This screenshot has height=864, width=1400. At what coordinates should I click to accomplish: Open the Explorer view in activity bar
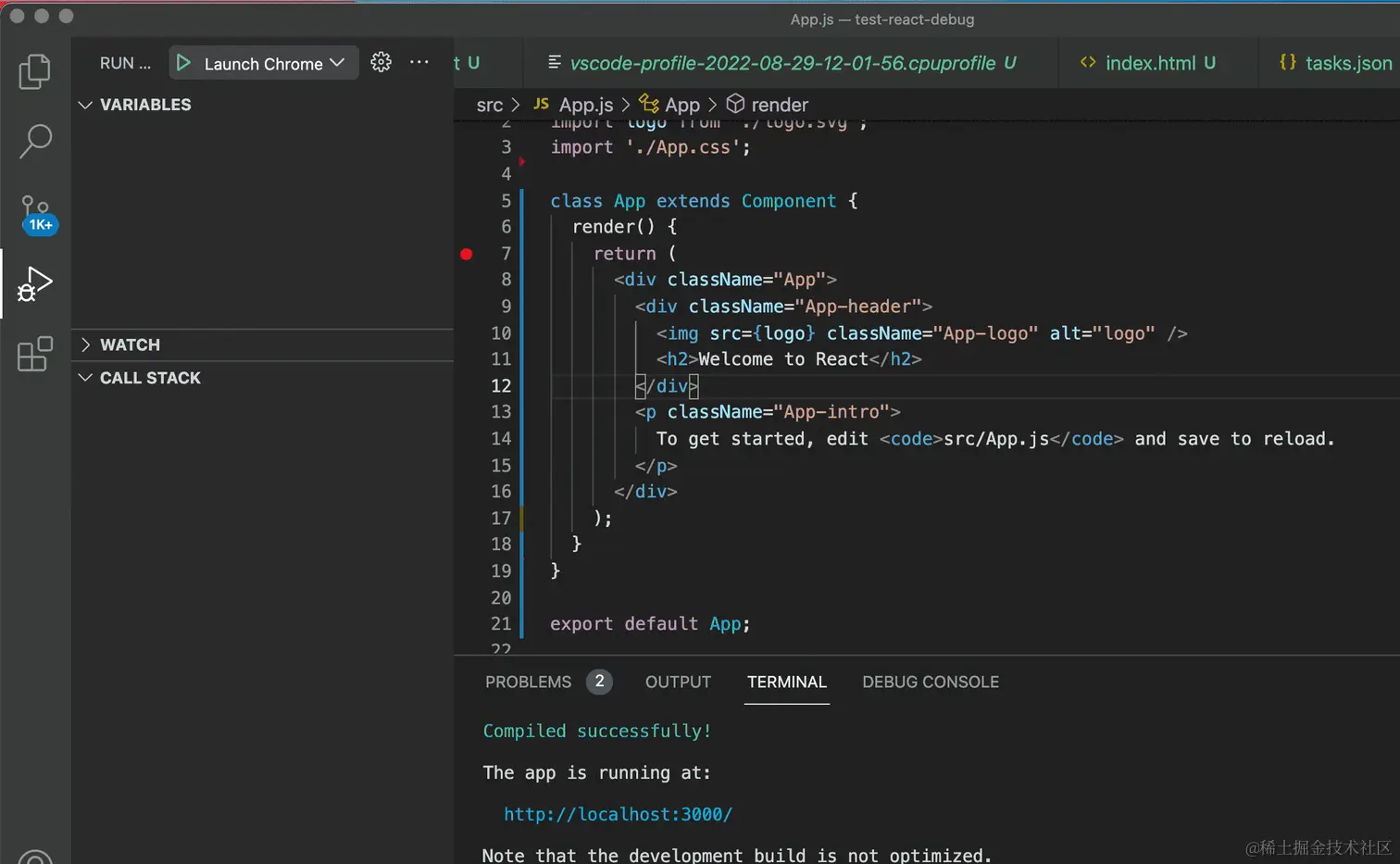(34, 71)
